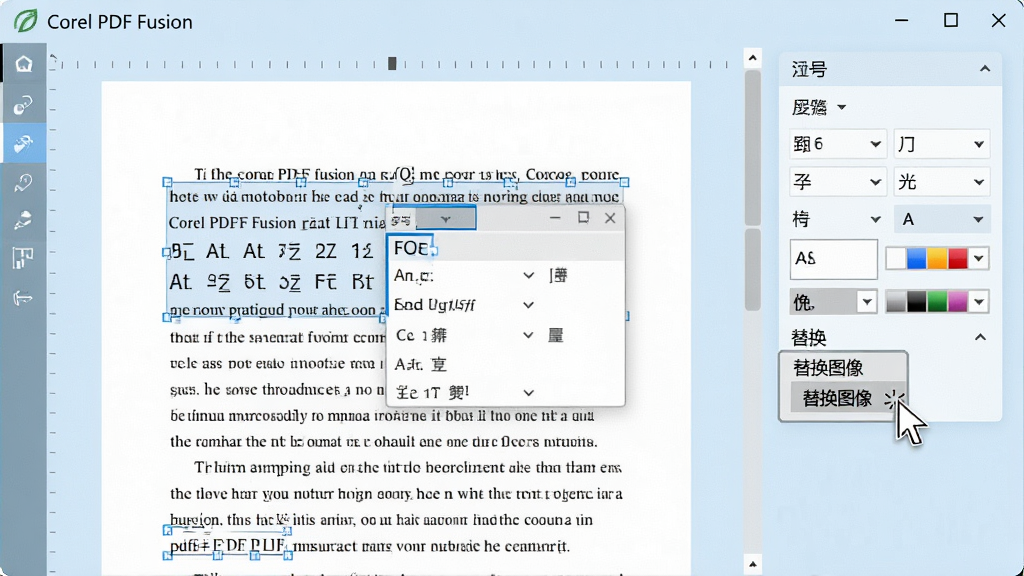Expand the An row dropdown in dialog

point(528,276)
